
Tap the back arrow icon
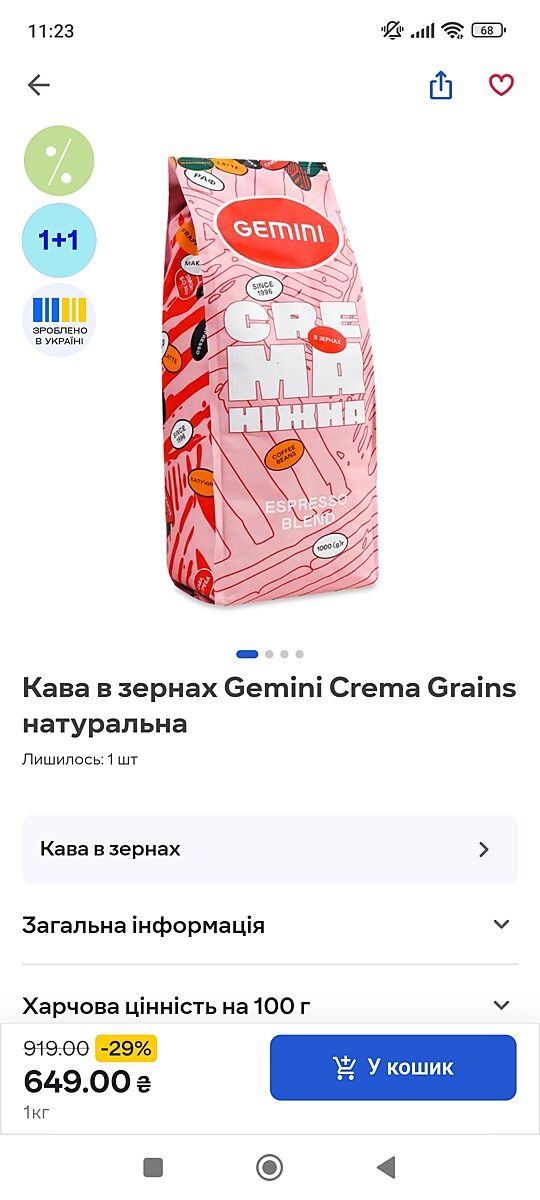[x=39, y=86]
